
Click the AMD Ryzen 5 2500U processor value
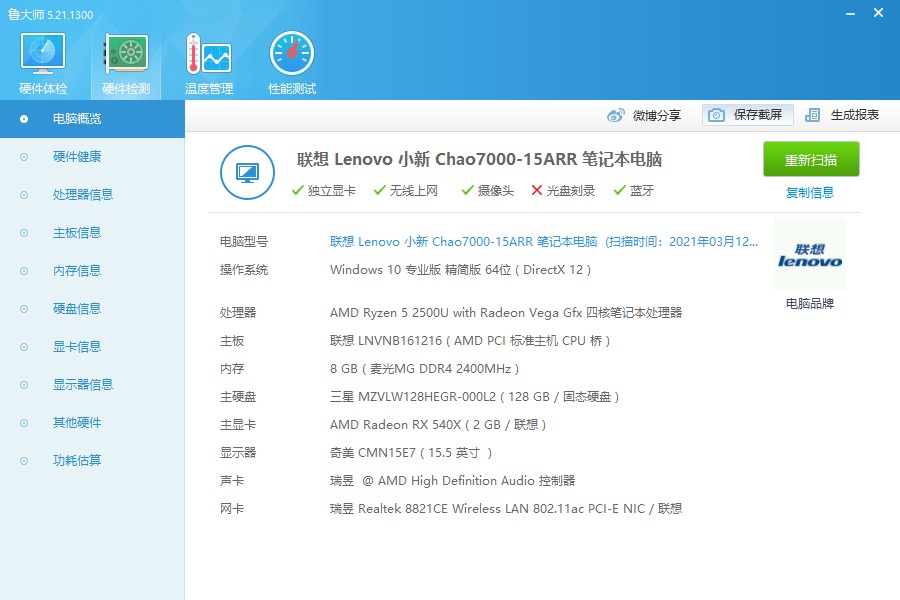(x=506, y=312)
